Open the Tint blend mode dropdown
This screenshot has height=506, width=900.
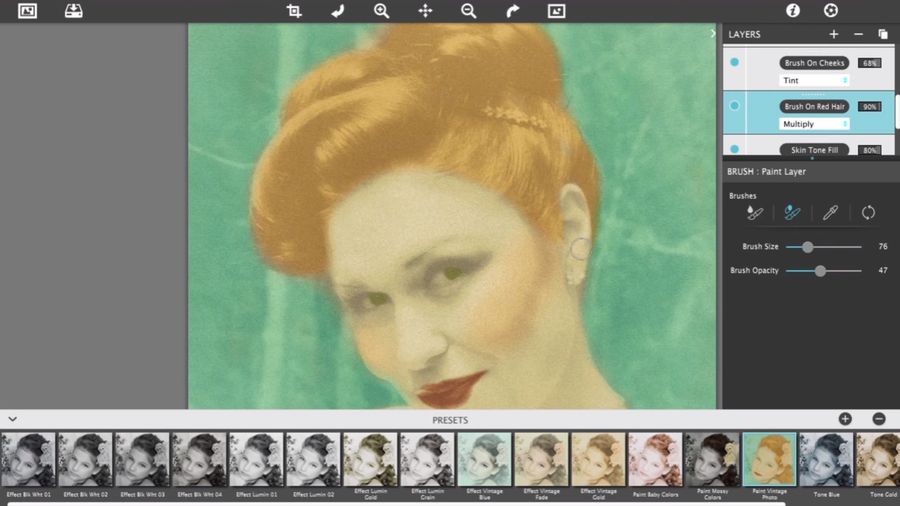[x=814, y=80]
